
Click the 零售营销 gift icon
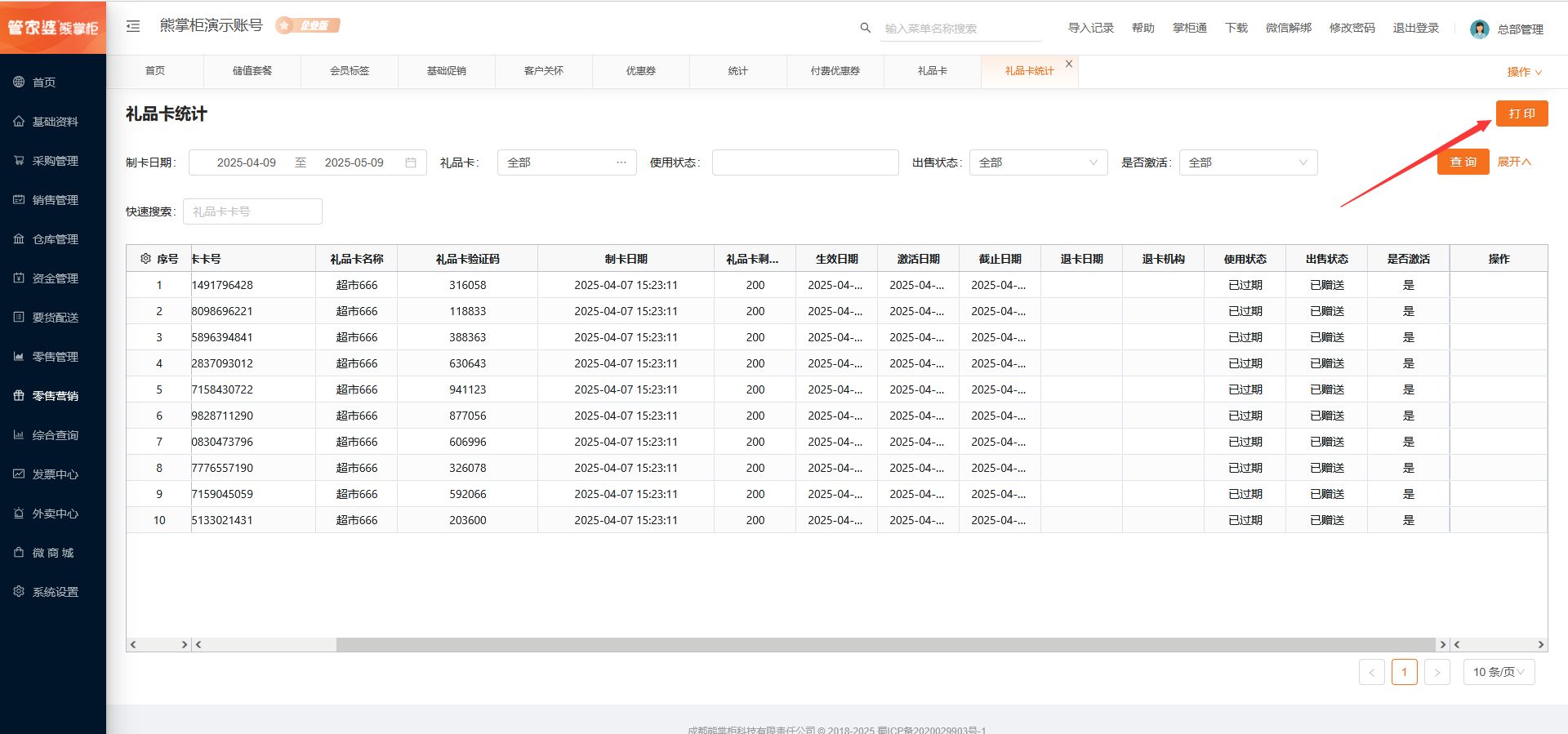tap(19, 395)
